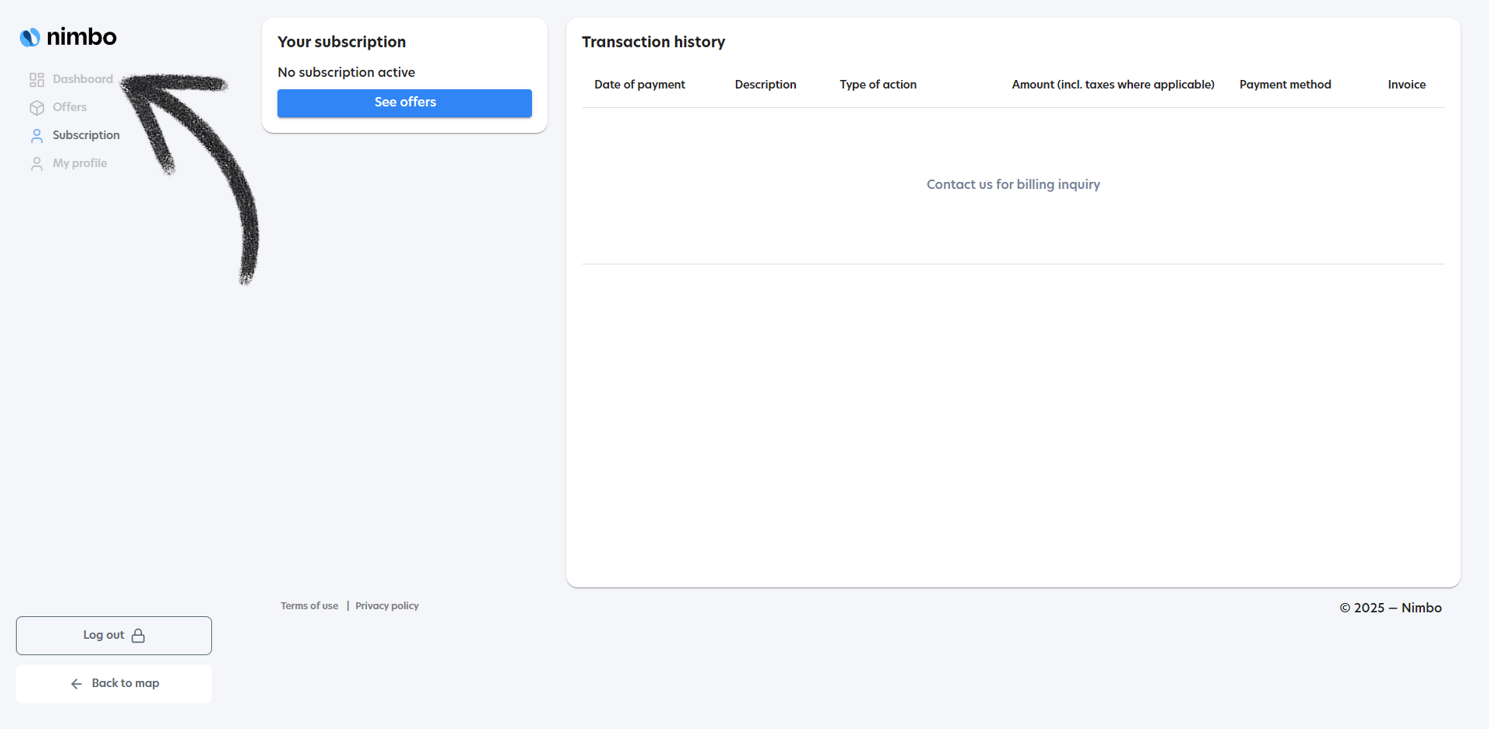Click the Transaction history heading
The width and height of the screenshot is (1489, 729).
click(653, 42)
